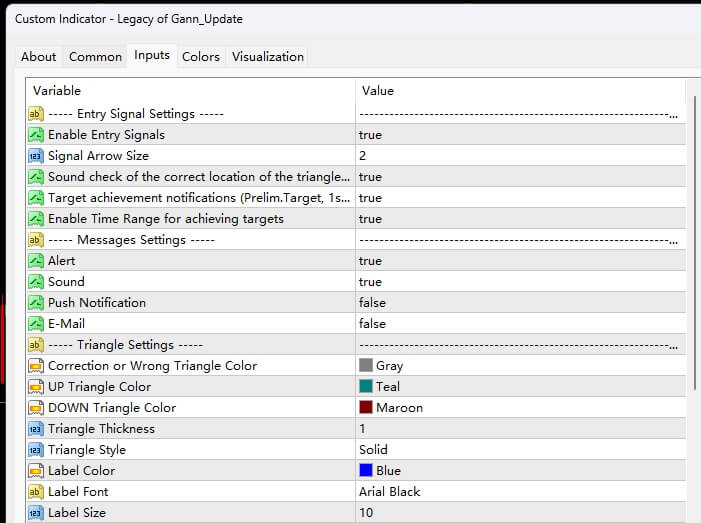Open the Gray color dropdown for wrong triangle
This screenshot has width=701, height=523.
pyautogui.click(x=520, y=366)
